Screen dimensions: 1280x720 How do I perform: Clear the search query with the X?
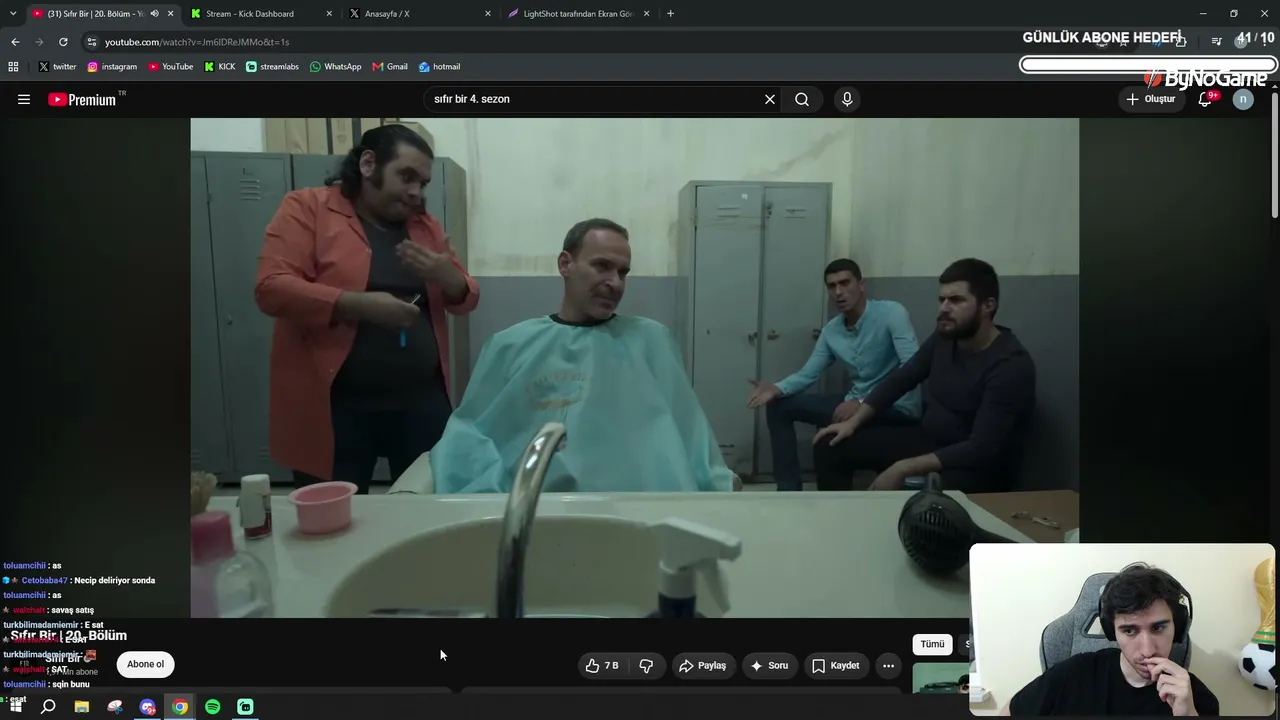pos(770,99)
